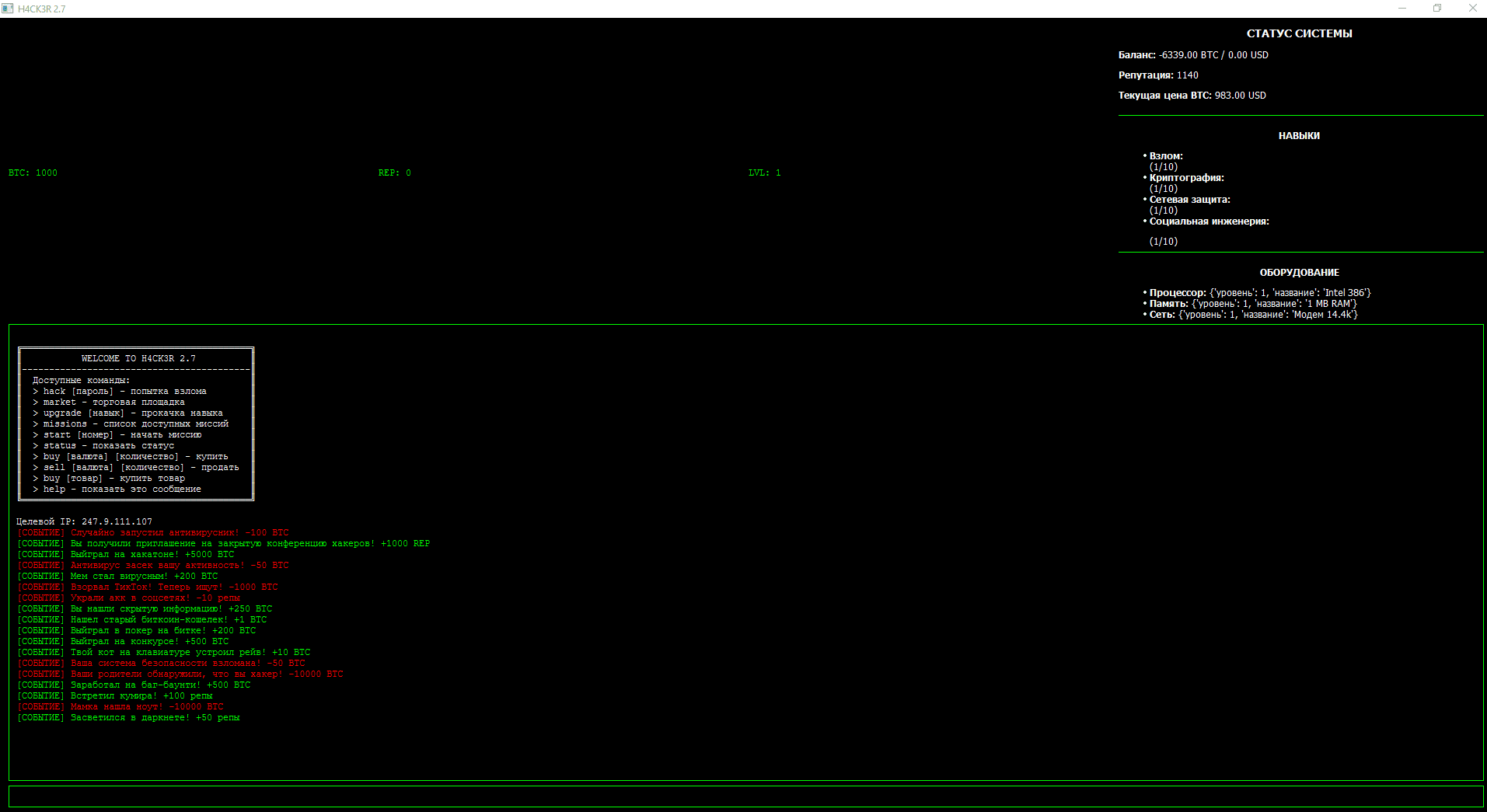Click the "Нашел старый биткоин-кошелек! +1 BTC" event
The height and width of the screenshot is (812, 1487).
[x=141, y=619]
